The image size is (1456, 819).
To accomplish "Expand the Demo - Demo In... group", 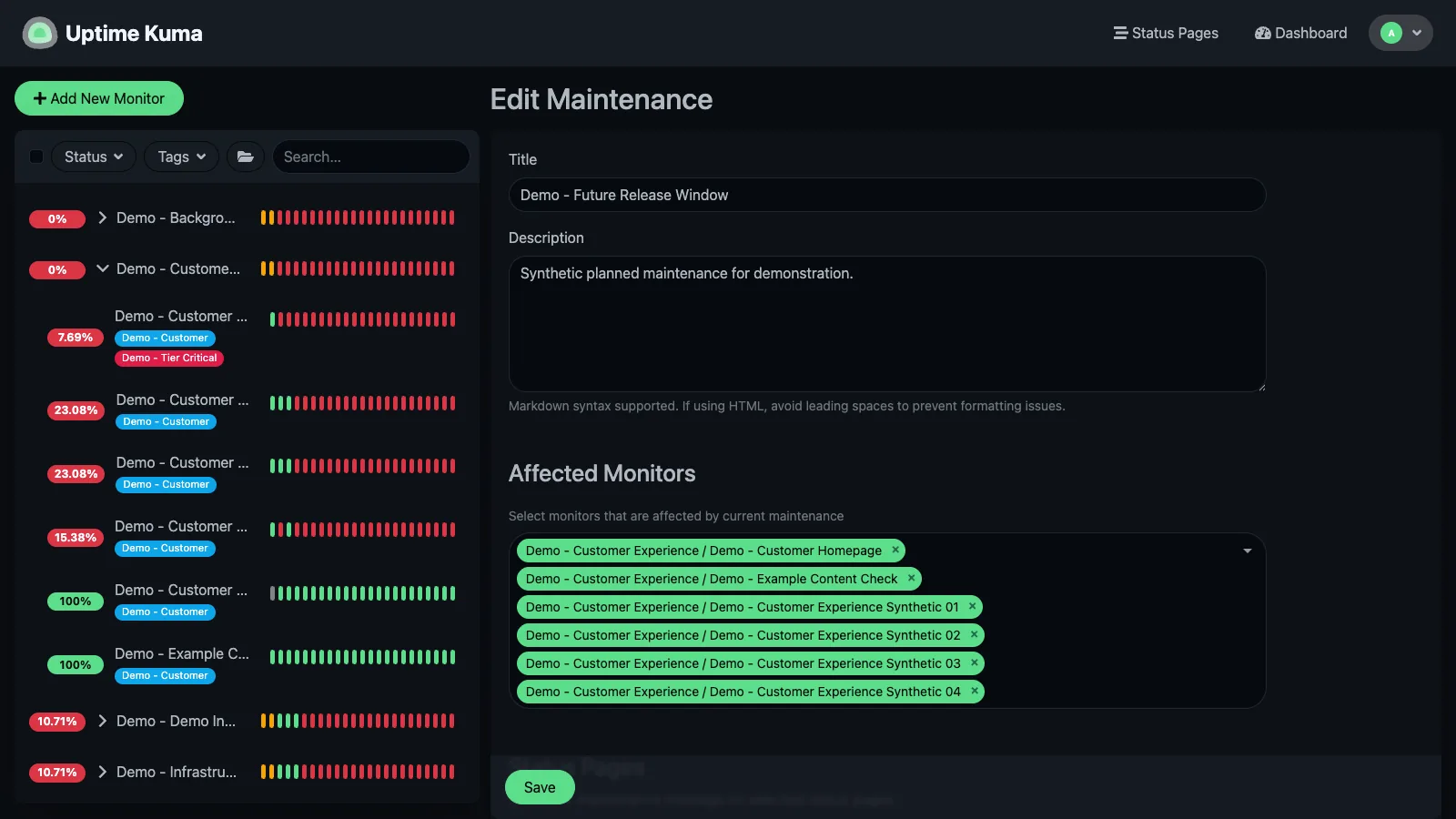I will coord(103,721).
